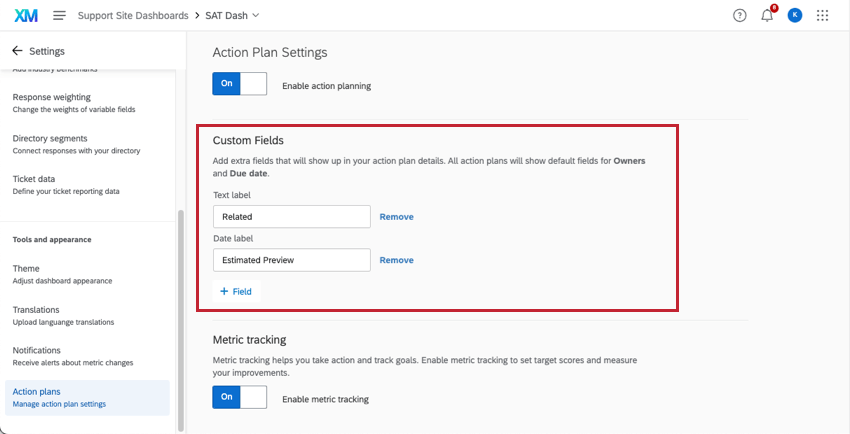Open the help question mark icon
Screen dimensions: 850x434
pyautogui.click(x=739, y=16)
